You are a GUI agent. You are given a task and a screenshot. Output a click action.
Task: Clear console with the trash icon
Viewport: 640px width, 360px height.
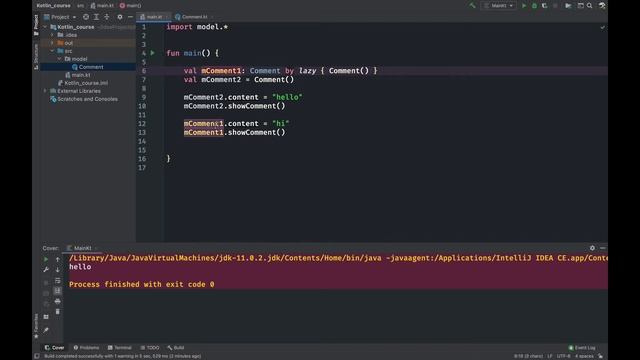[58, 312]
